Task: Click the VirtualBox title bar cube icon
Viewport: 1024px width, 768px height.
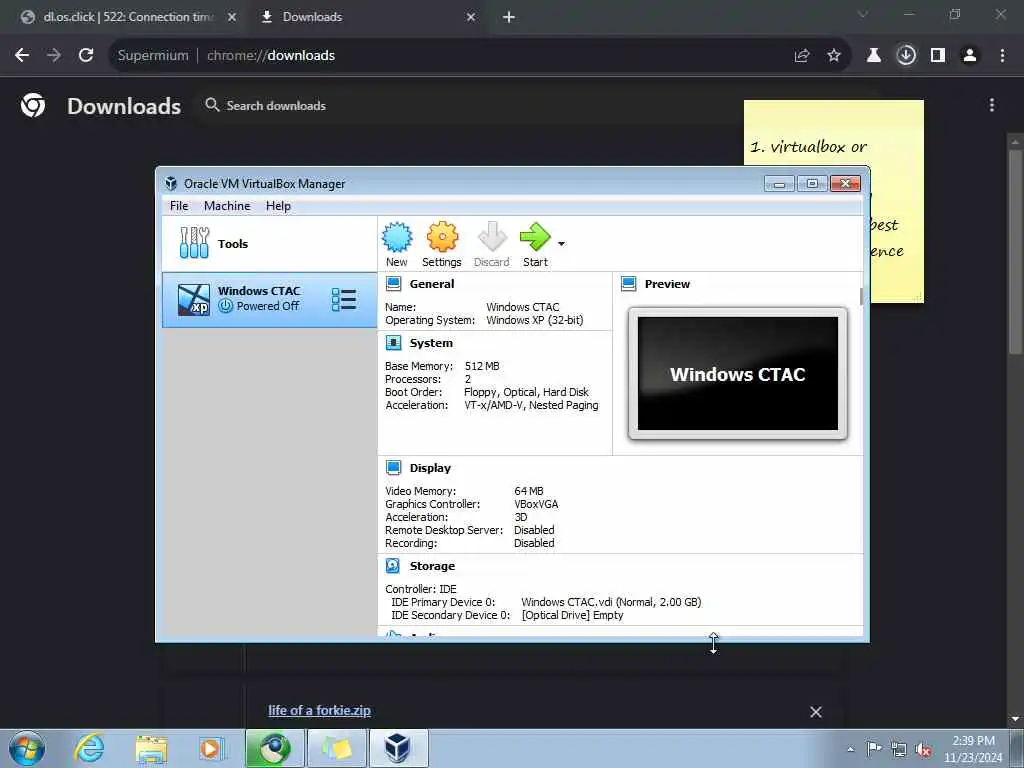Action: click(171, 184)
